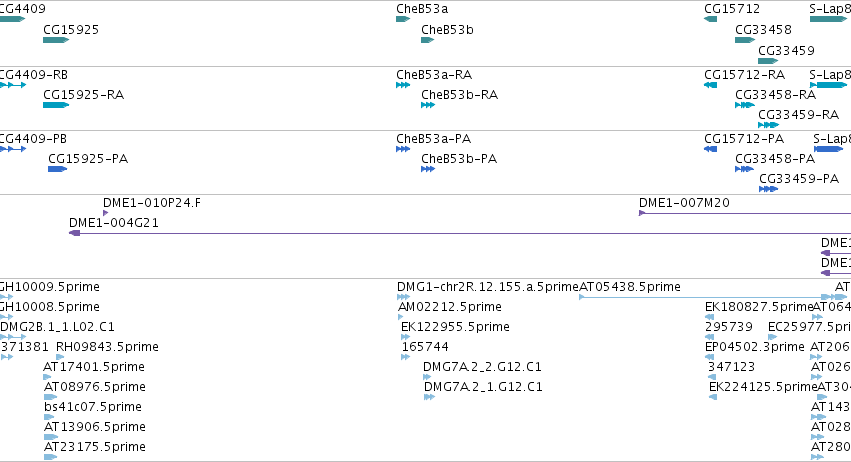
Task: Click the AT05438.5prime EST start arrow
Action: click(582, 297)
